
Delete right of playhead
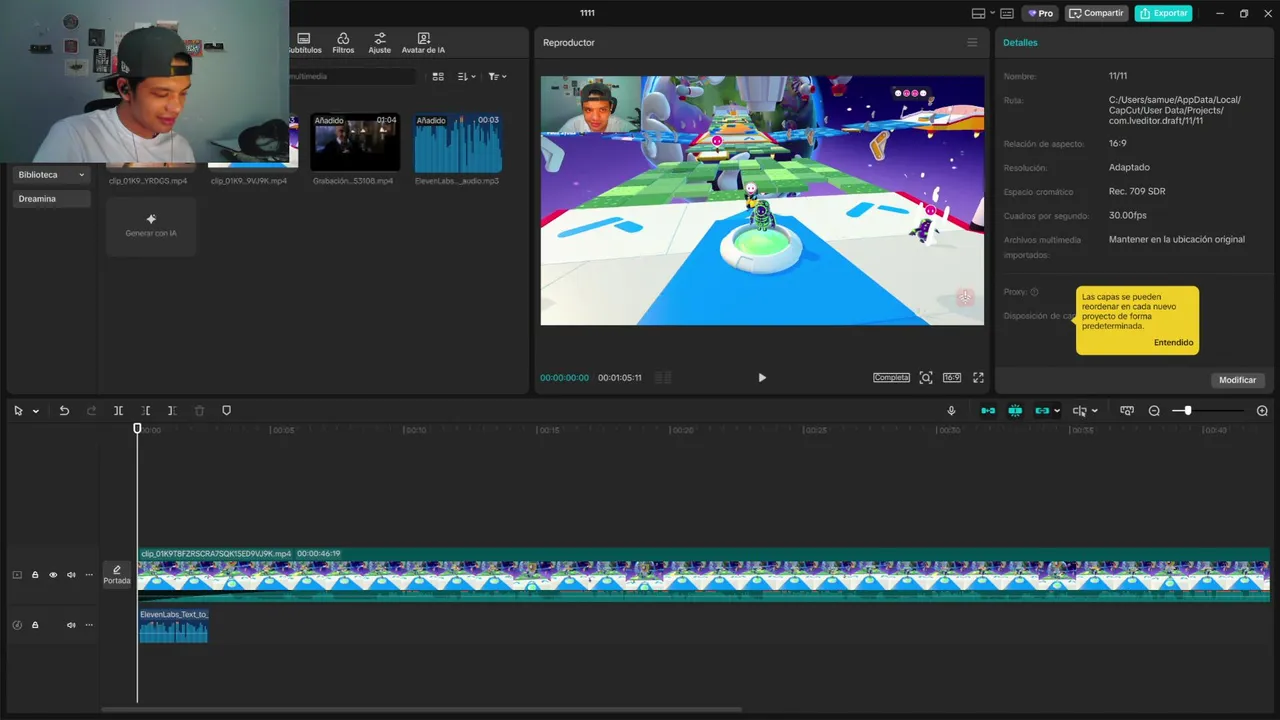(172, 411)
